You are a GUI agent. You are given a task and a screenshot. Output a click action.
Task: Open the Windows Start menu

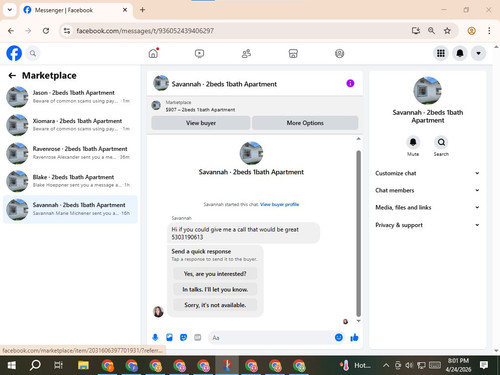(x=12, y=365)
